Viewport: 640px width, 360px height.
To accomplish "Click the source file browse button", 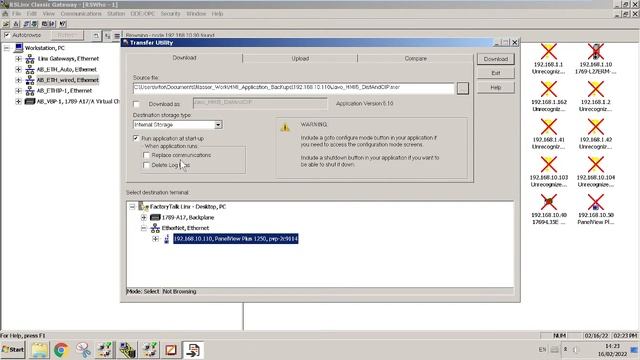I will coord(462,88).
